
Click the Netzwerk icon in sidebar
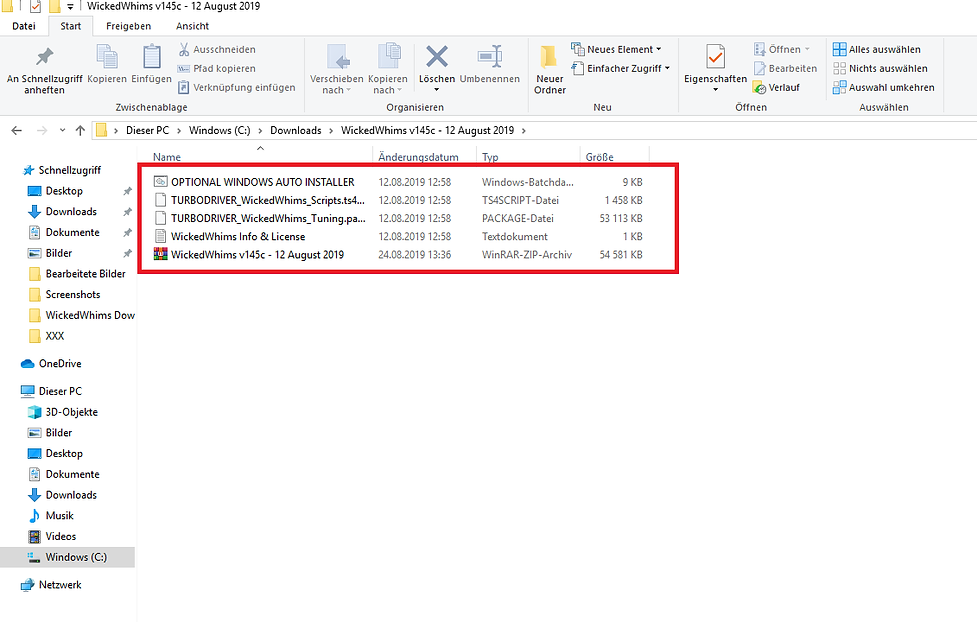(27, 585)
